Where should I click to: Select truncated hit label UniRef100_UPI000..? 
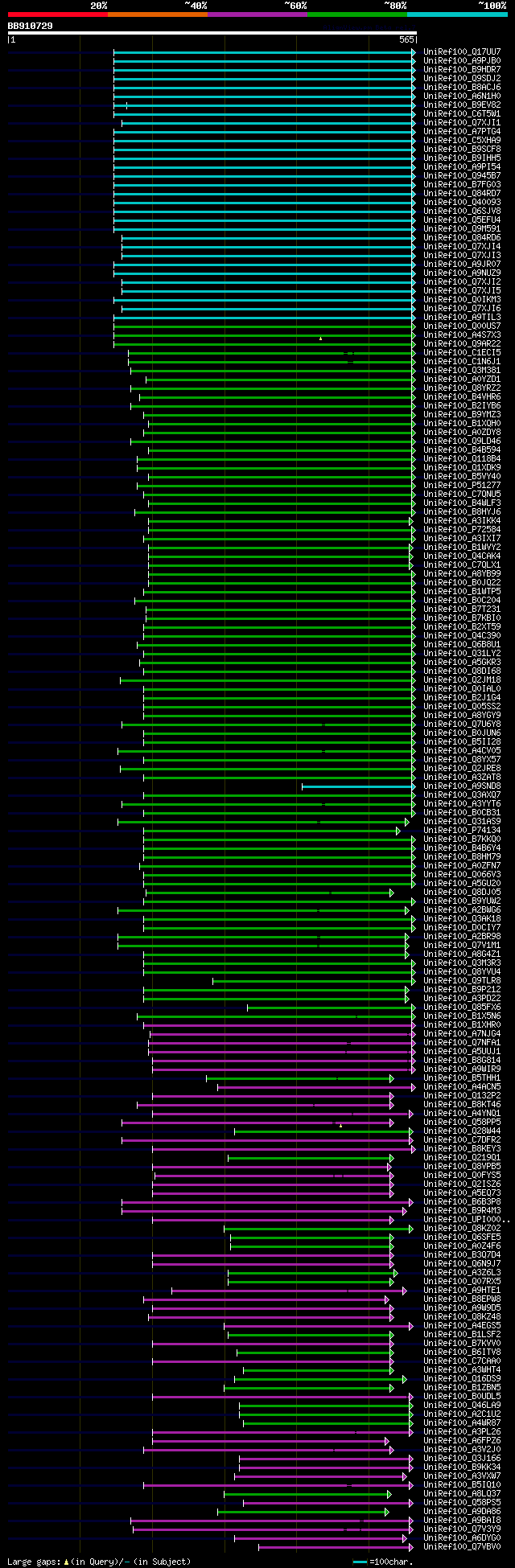click(x=467, y=1219)
